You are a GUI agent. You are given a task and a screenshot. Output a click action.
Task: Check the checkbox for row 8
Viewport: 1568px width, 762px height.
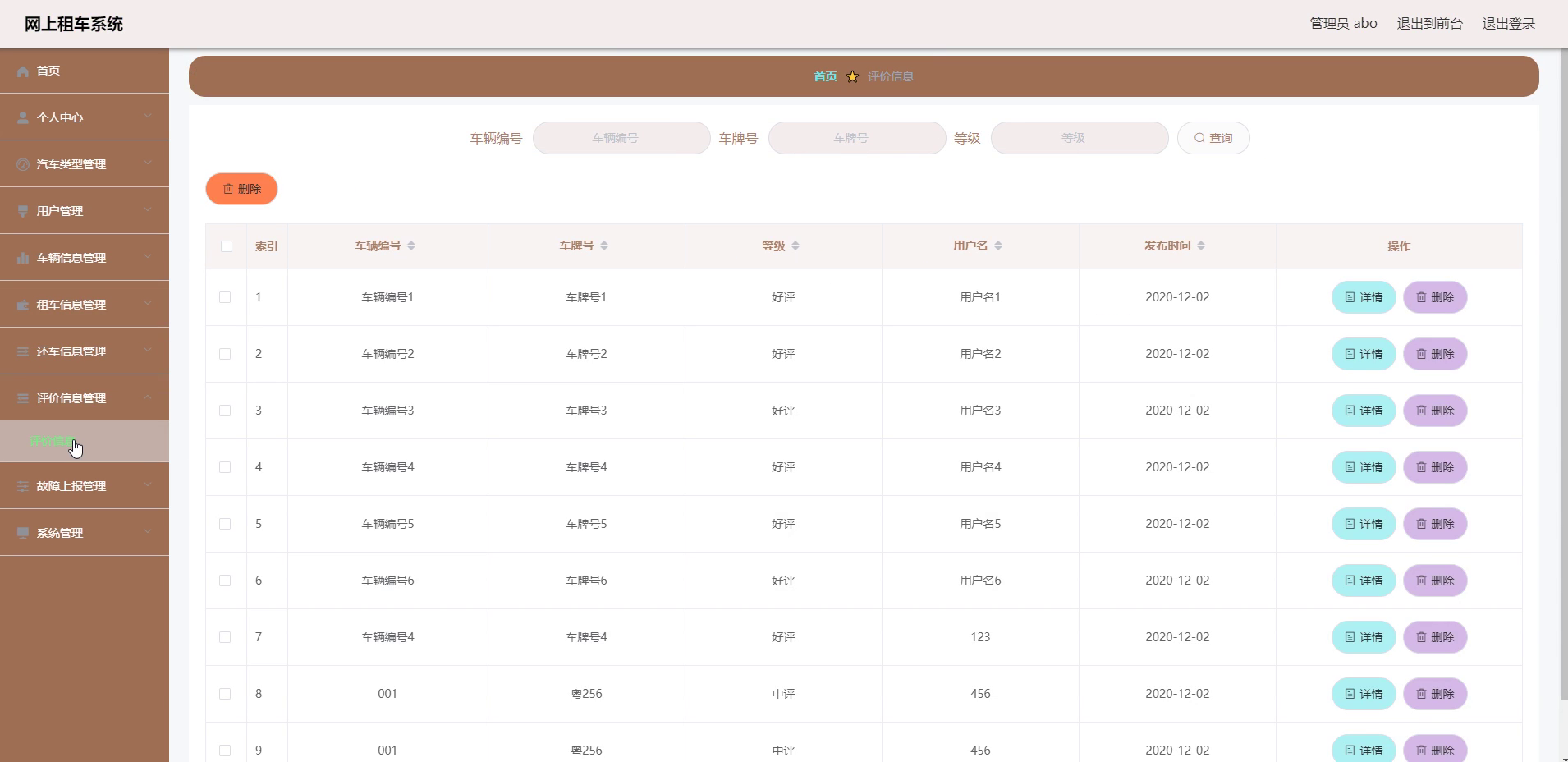click(225, 694)
